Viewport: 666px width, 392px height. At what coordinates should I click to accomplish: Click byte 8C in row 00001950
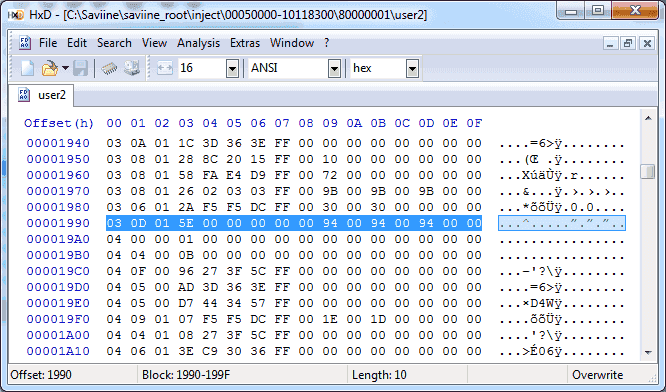[x=210, y=159]
